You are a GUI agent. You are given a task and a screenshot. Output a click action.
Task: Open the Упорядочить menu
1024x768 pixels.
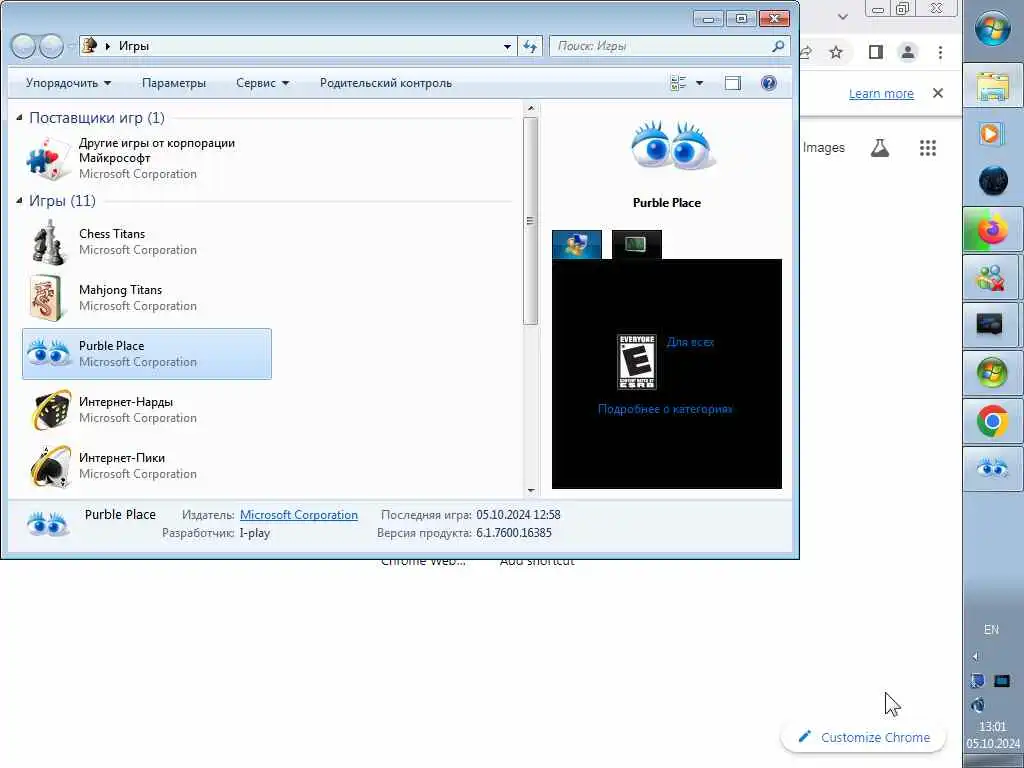point(69,83)
